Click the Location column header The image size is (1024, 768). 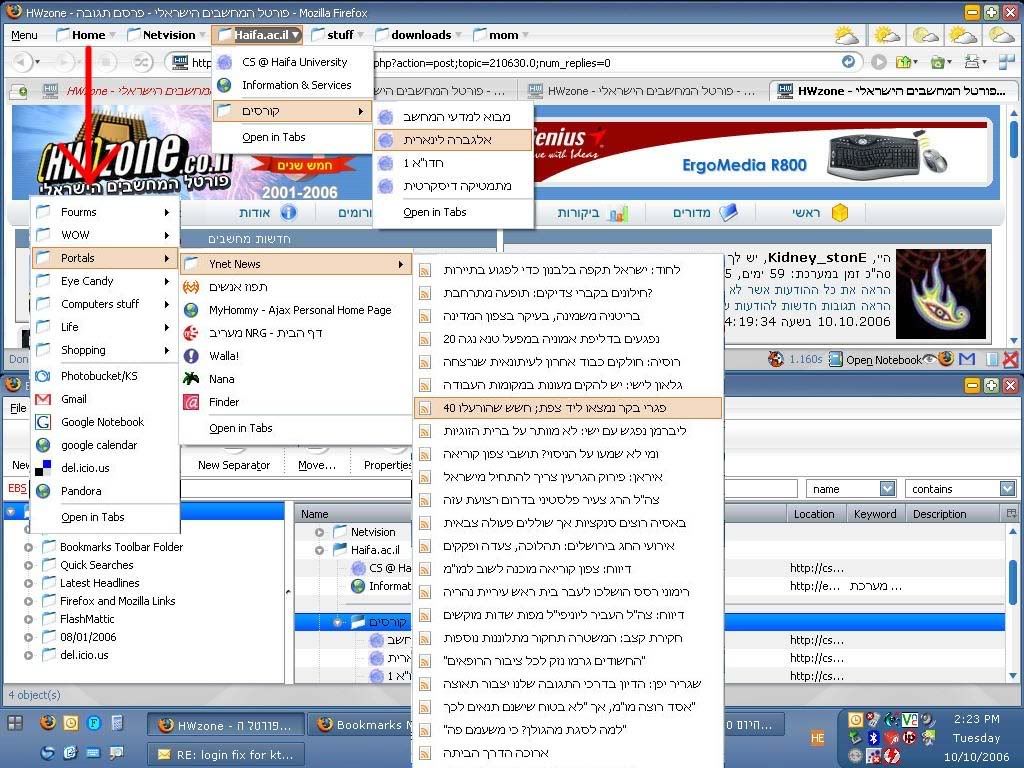(x=814, y=514)
